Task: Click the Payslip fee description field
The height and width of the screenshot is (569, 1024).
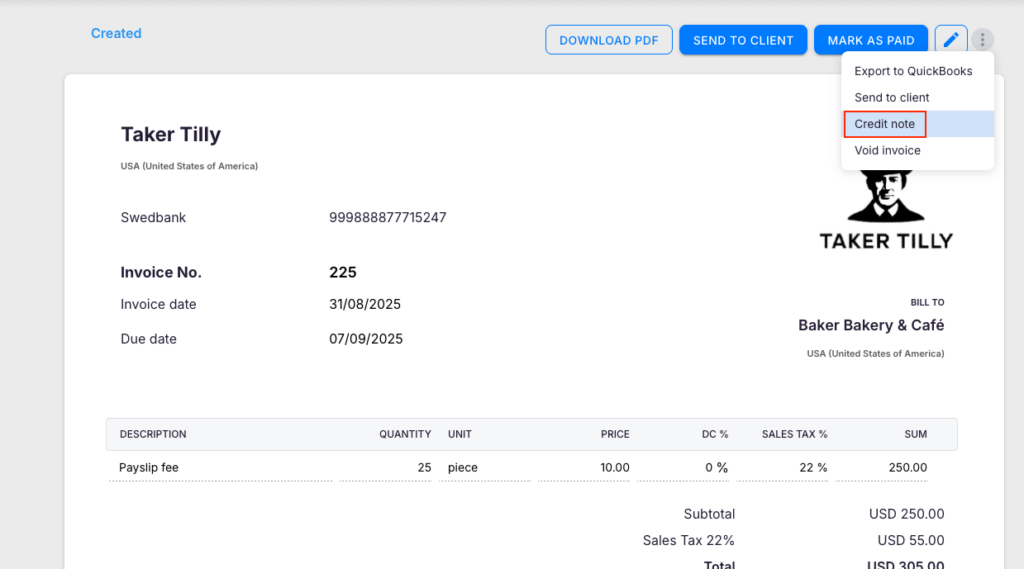Action: pos(220,467)
